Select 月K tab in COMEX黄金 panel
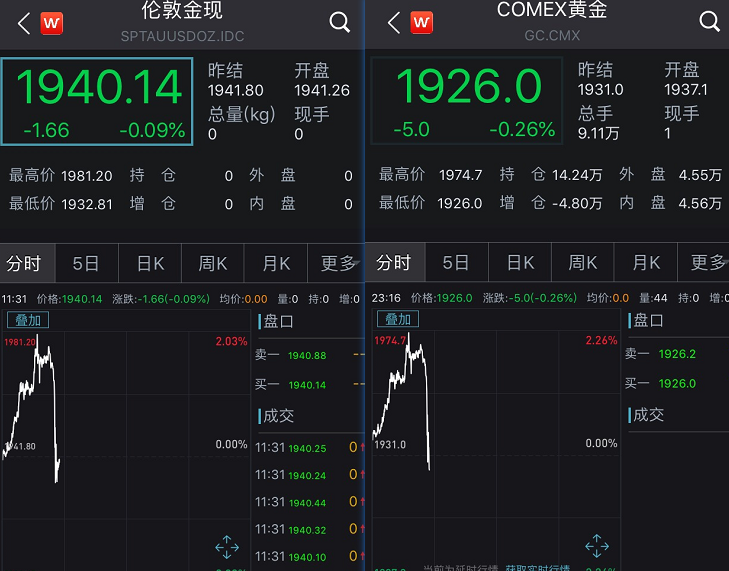This screenshot has width=729, height=571. (x=646, y=262)
